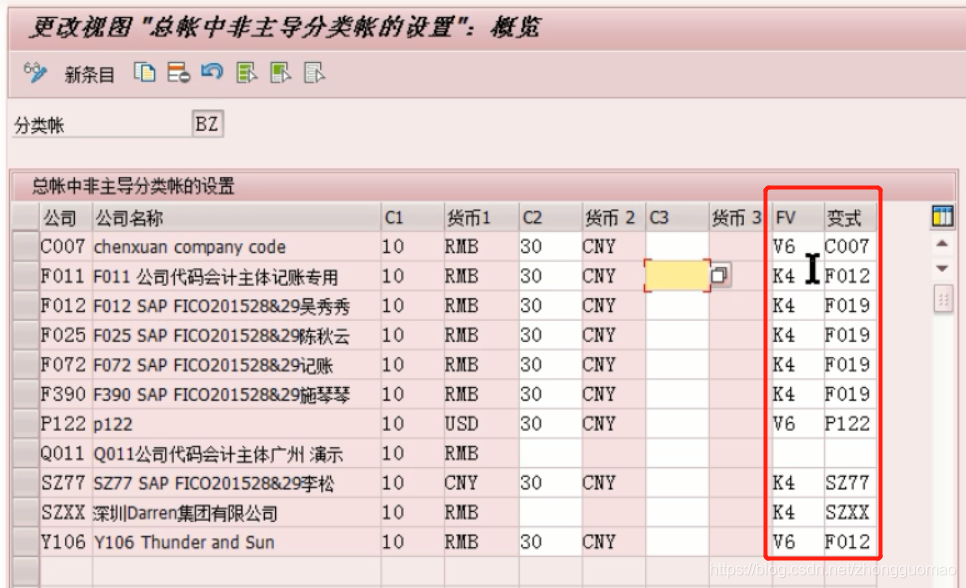966x588 pixels.
Task: Click the 'chenxuan company code' name cell
Action: 237,247
